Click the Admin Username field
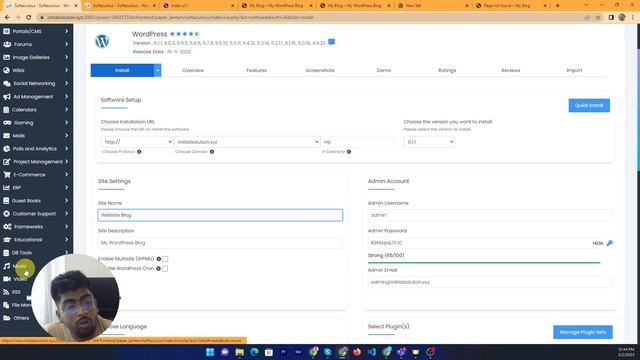This screenshot has height=360, width=640. (x=490, y=215)
